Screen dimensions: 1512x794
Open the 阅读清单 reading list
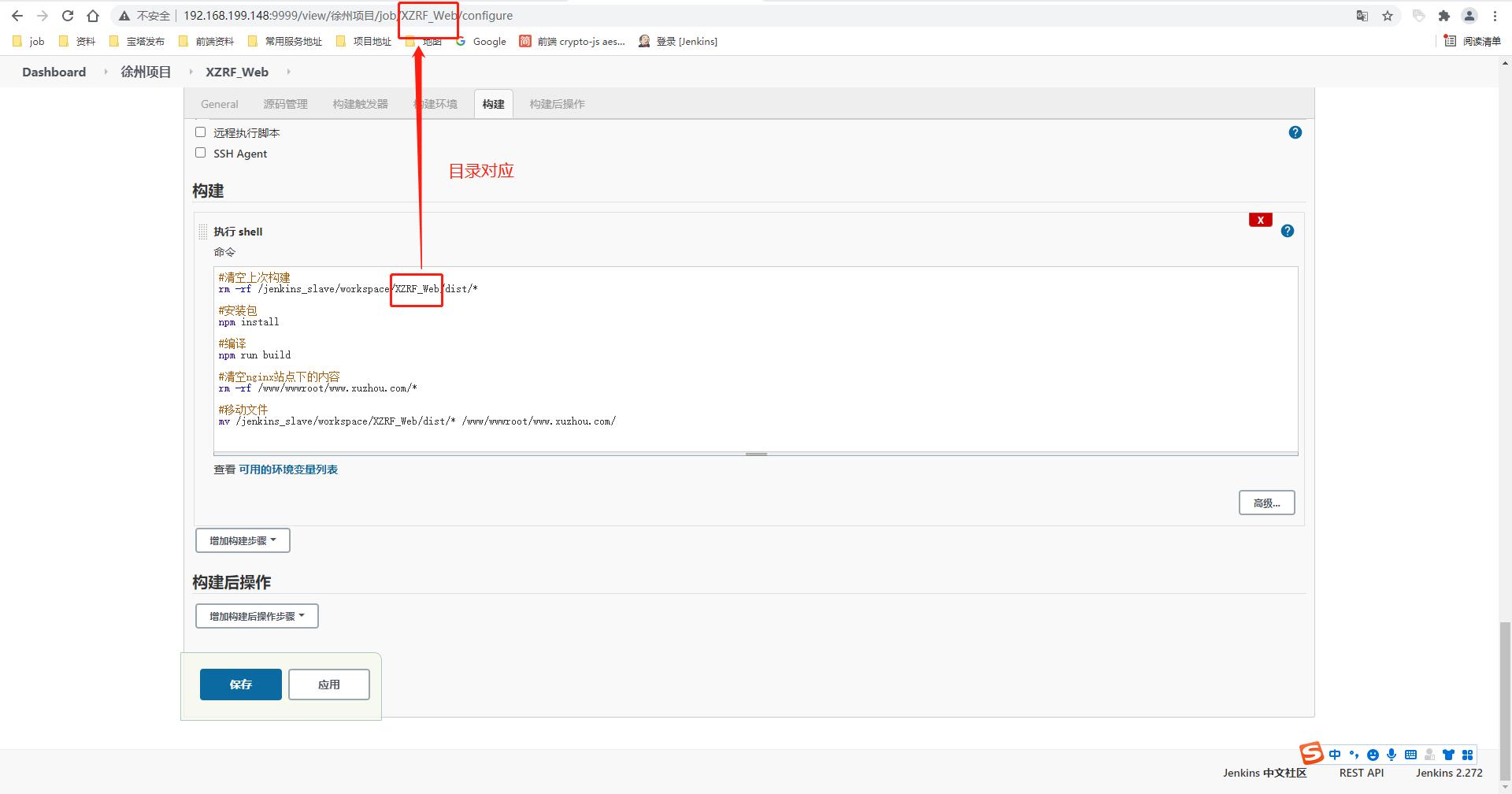click(1473, 41)
